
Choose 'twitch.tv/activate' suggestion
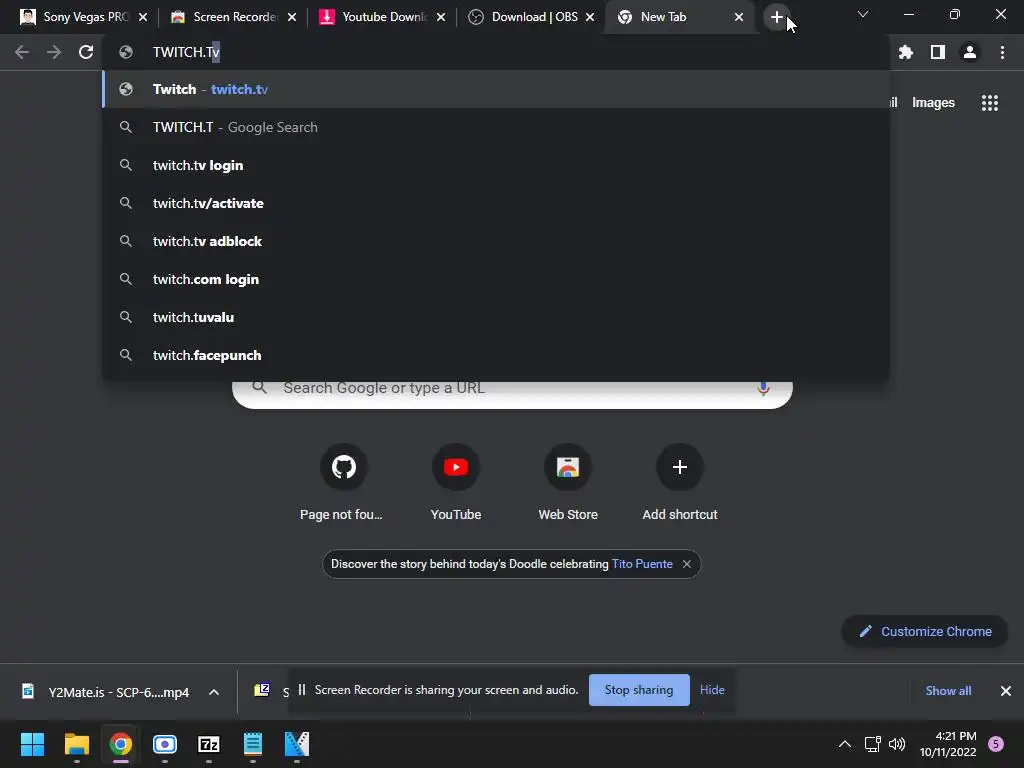click(x=496, y=203)
